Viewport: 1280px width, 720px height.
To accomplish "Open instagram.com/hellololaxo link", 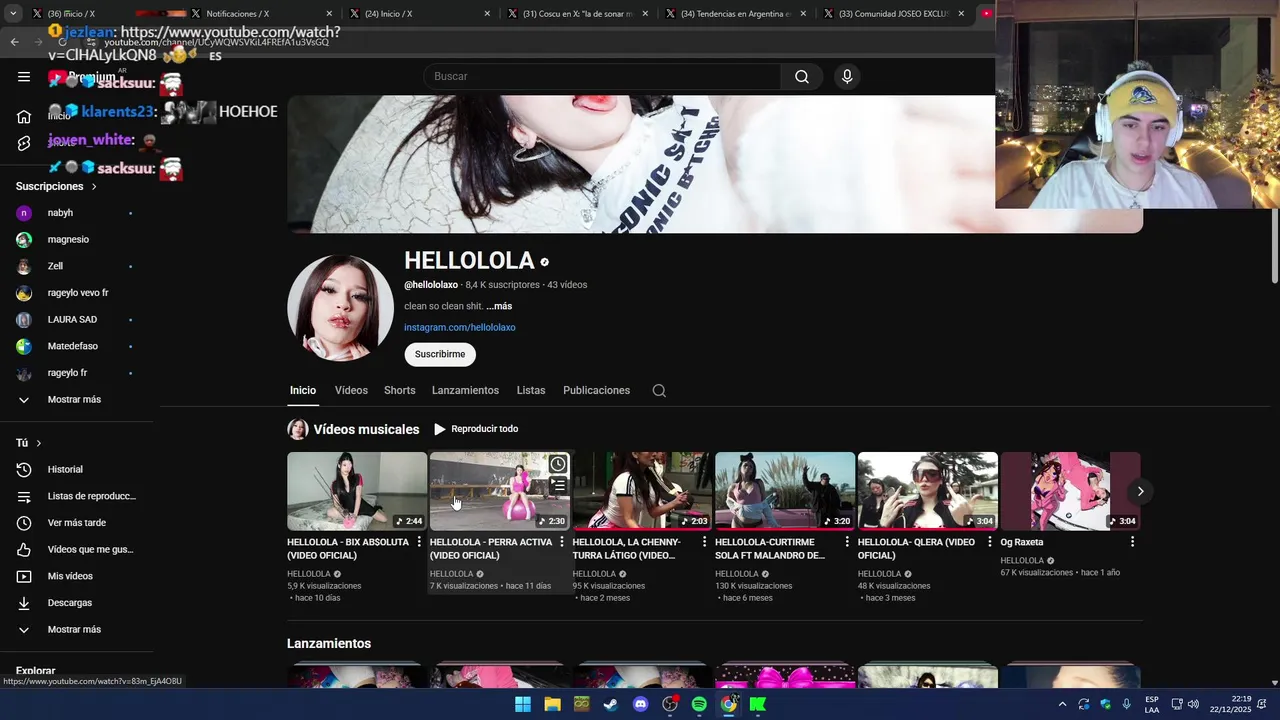I will pos(460,327).
